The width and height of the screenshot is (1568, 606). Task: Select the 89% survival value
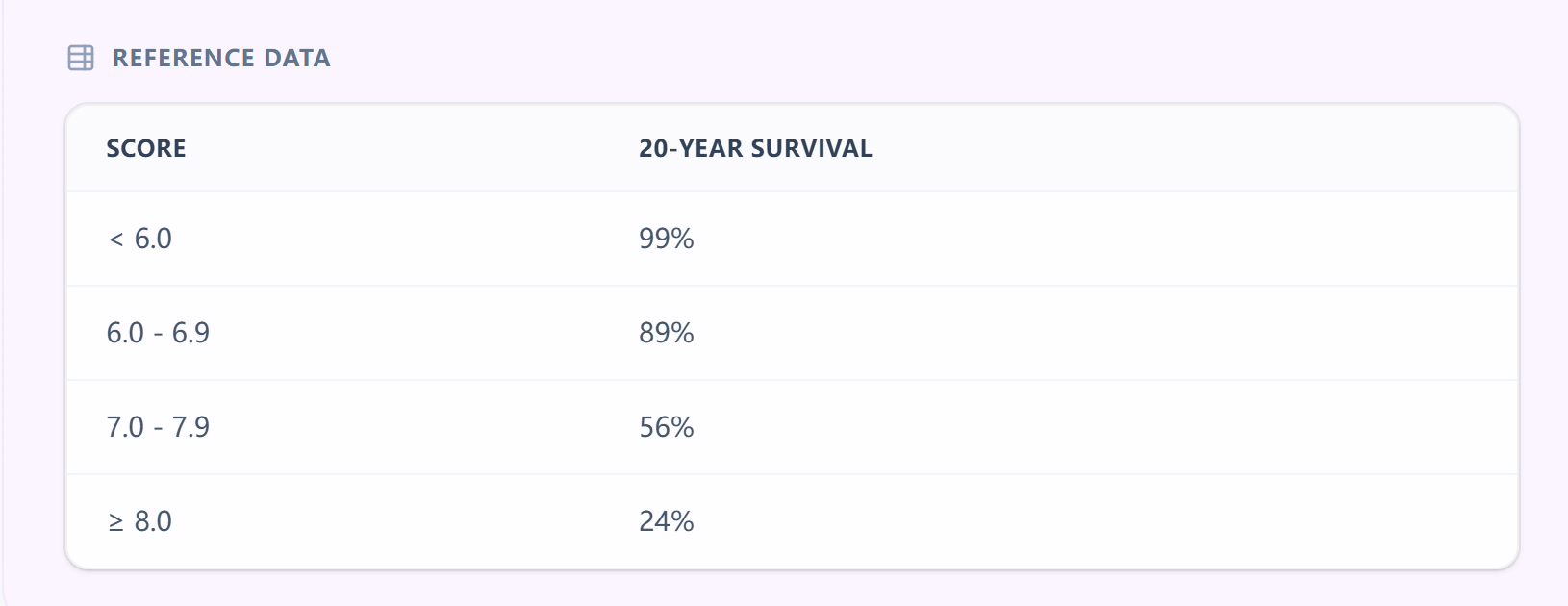tap(667, 333)
